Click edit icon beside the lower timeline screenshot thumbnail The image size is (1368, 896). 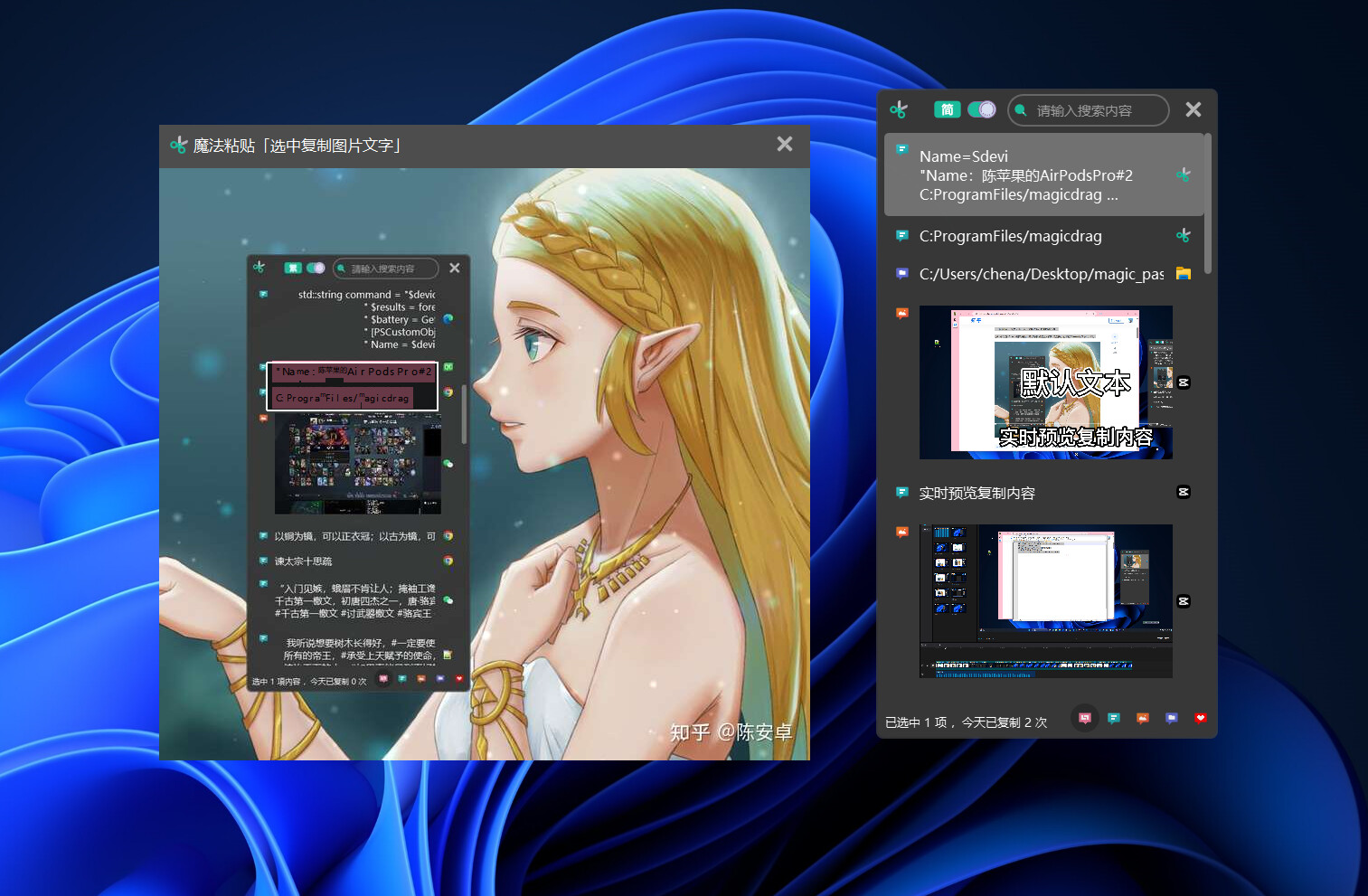point(1183,600)
